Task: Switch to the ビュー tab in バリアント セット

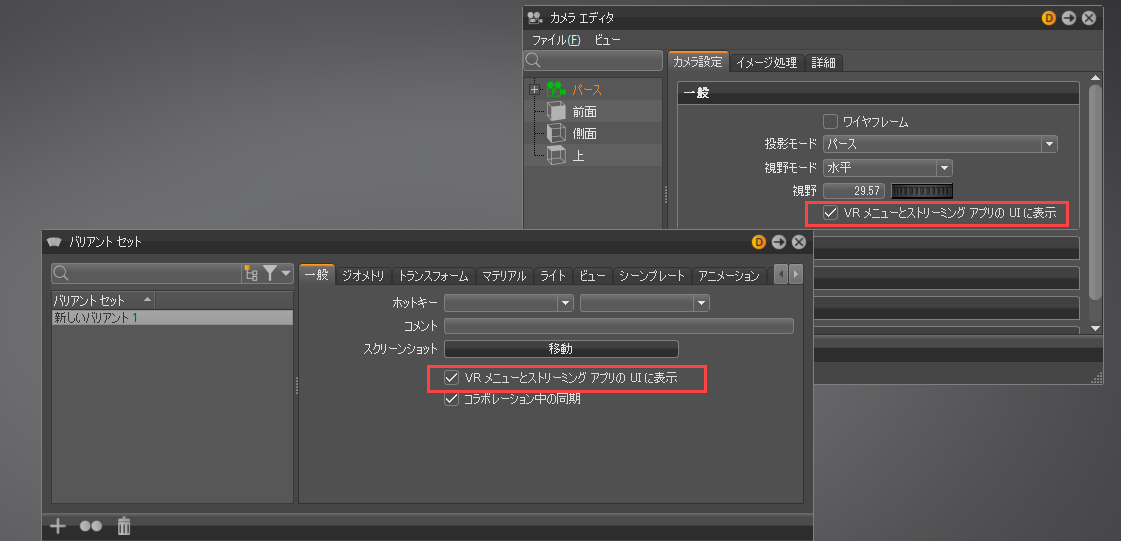Action: [593, 276]
